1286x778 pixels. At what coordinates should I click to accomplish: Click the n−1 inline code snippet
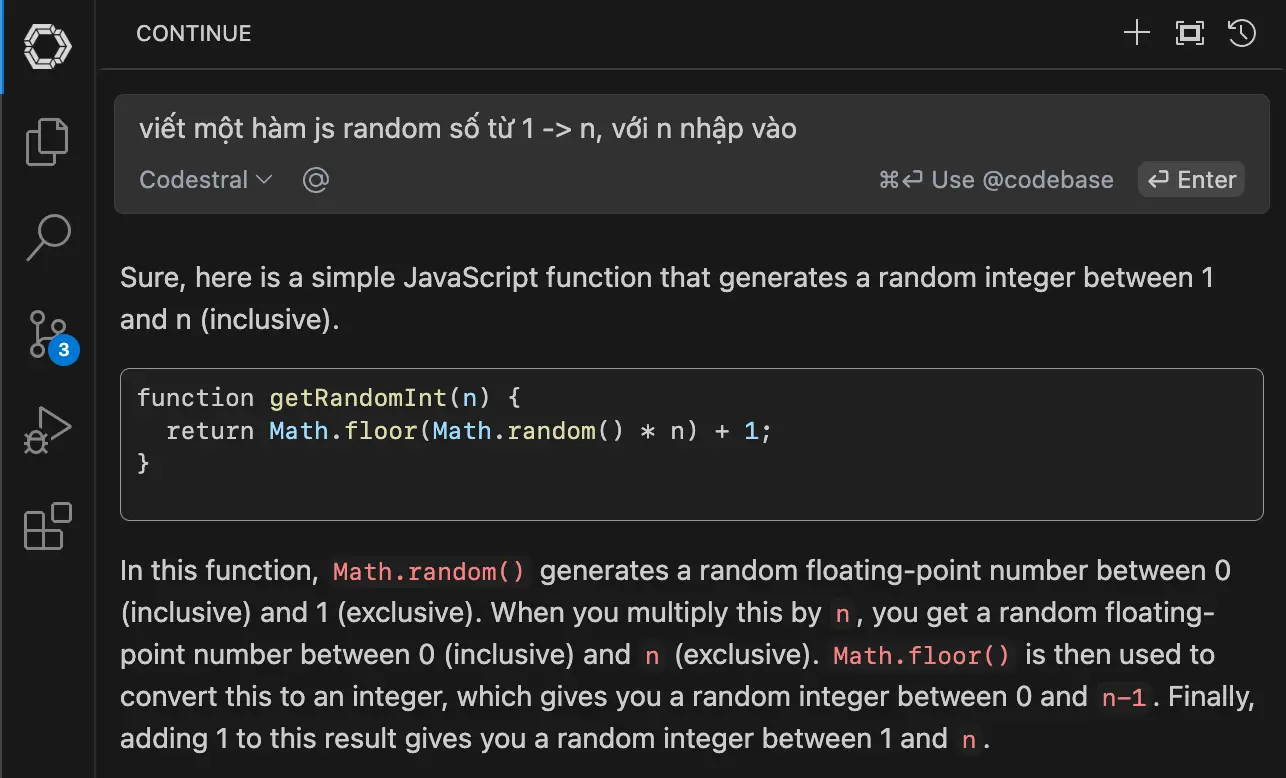tap(1123, 698)
